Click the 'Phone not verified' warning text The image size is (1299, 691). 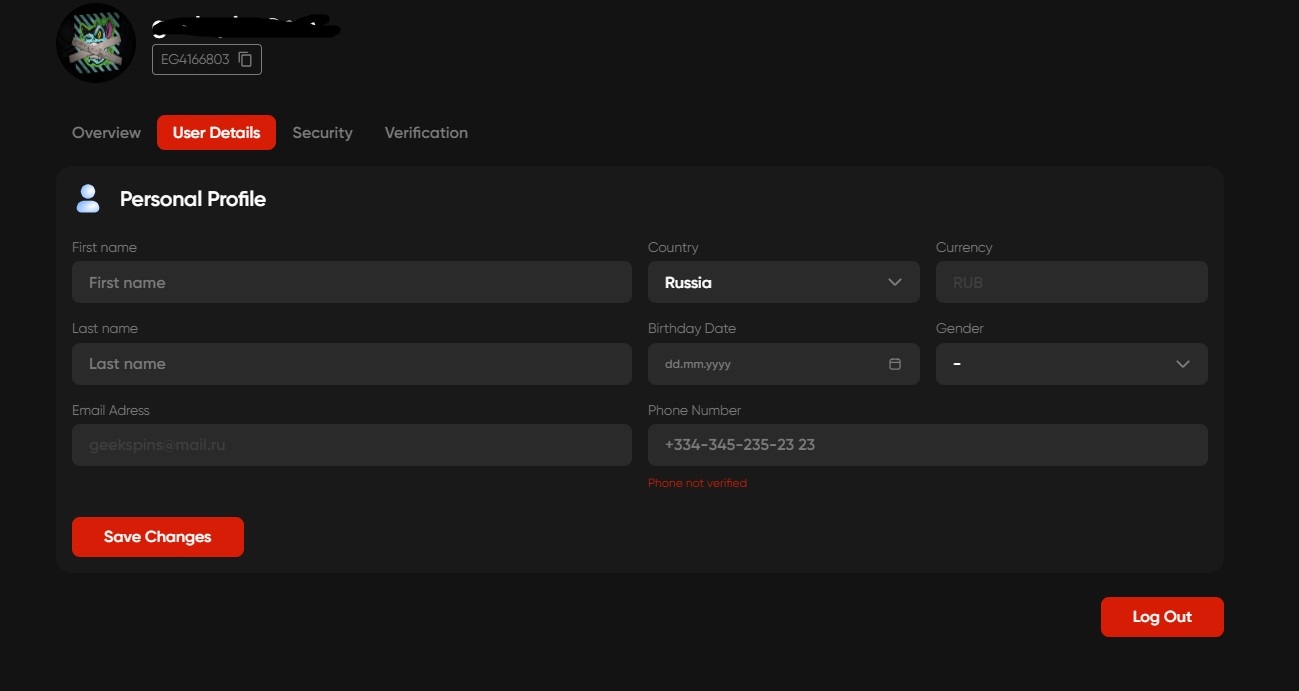(x=697, y=483)
